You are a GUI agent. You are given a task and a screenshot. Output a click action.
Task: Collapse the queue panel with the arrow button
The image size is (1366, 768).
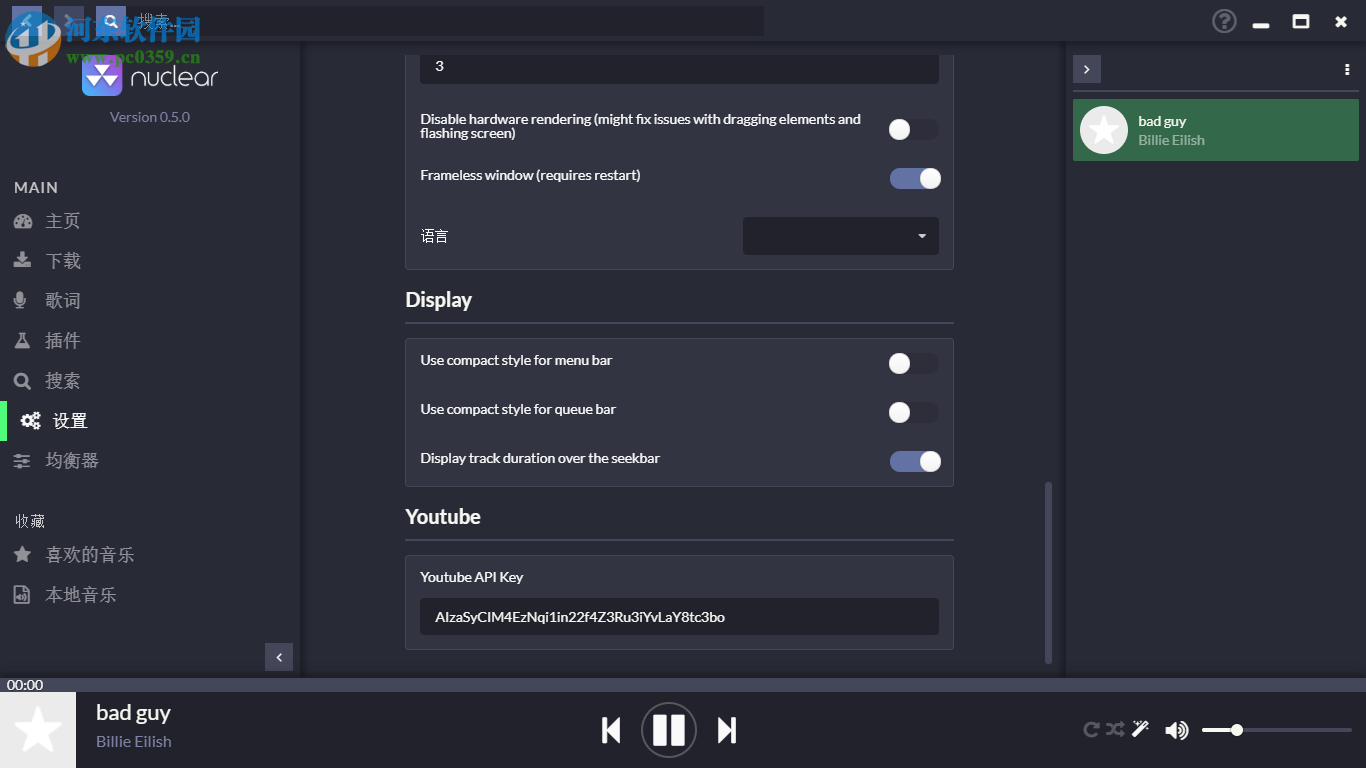1087,69
